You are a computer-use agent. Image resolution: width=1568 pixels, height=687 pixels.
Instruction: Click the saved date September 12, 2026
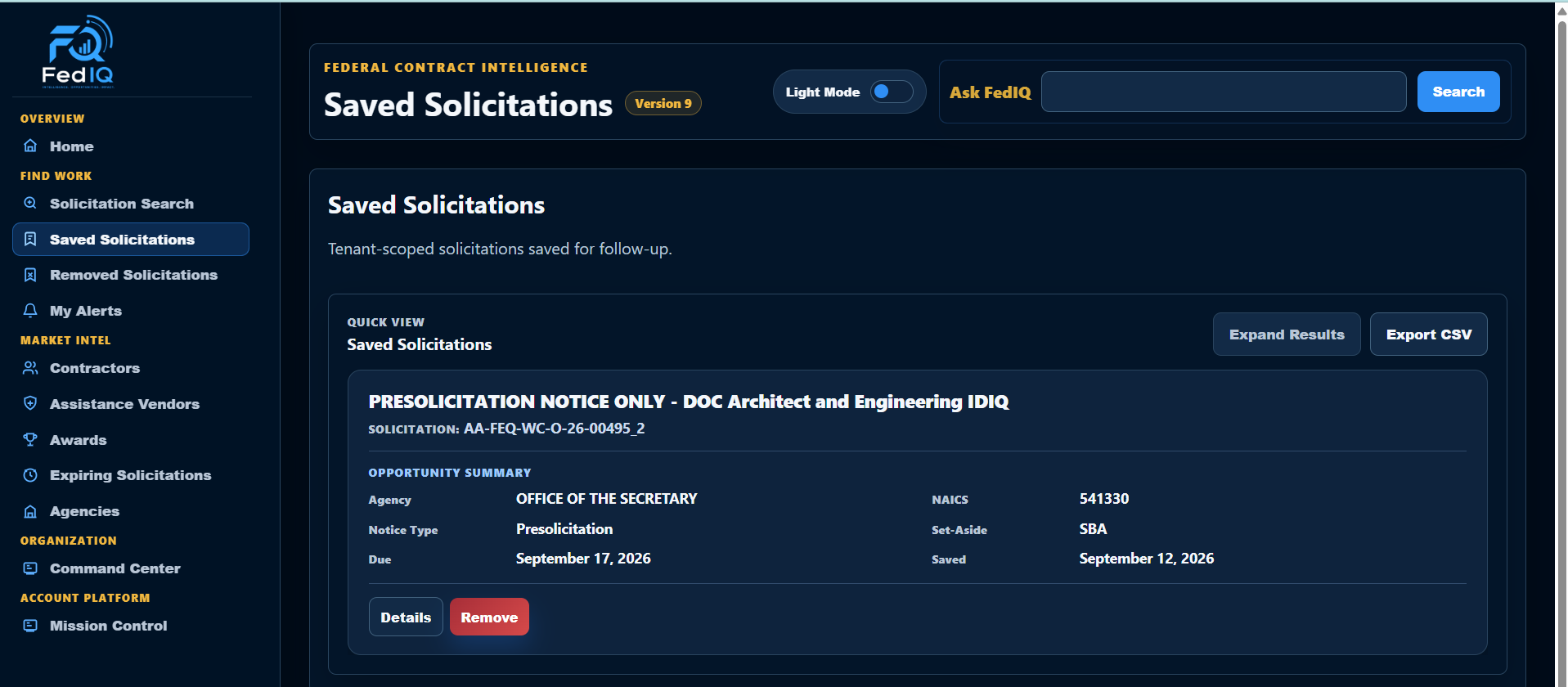[1147, 559]
